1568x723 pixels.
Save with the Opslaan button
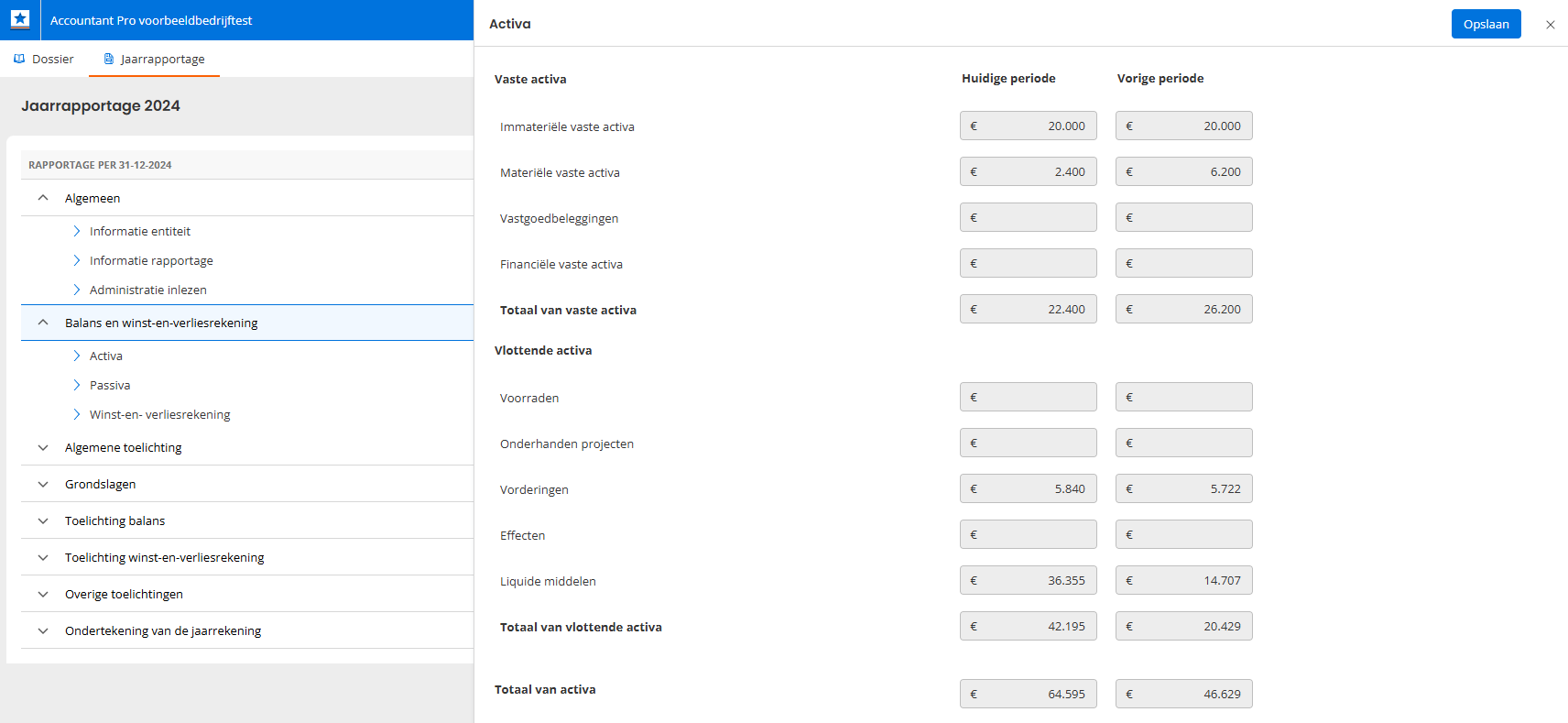tap(1486, 24)
